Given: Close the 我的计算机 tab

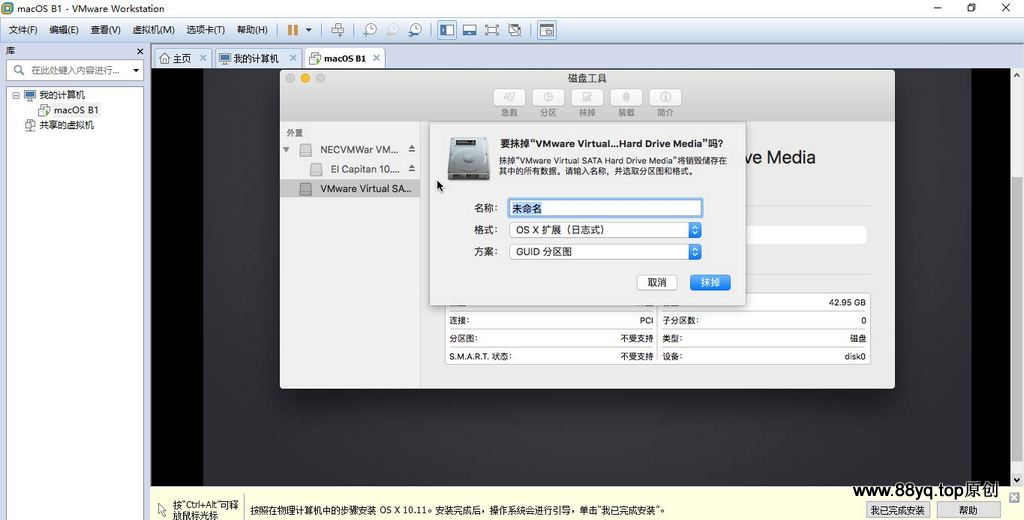Looking at the screenshot, I should click(293, 58).
